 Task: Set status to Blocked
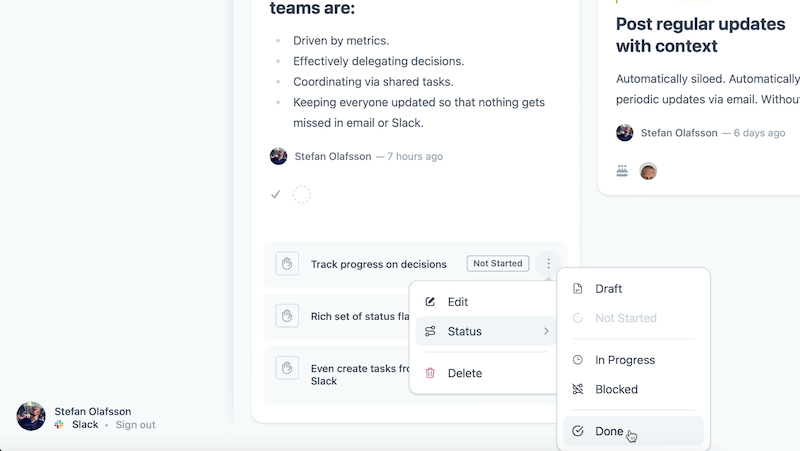coord(616,389)
